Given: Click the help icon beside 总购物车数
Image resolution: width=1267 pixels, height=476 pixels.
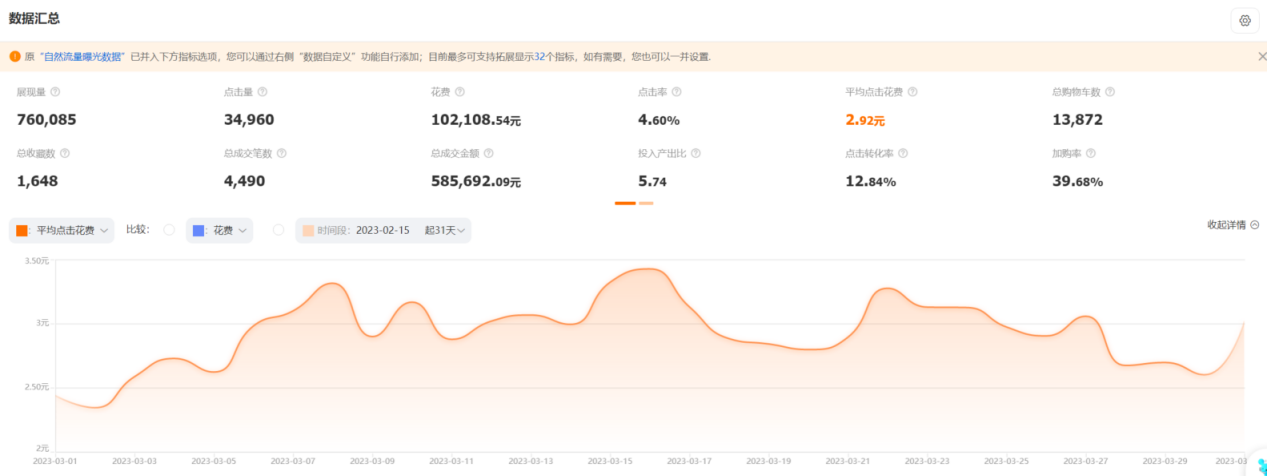Looking at the screenshot, I should (x=1110, y=92).
